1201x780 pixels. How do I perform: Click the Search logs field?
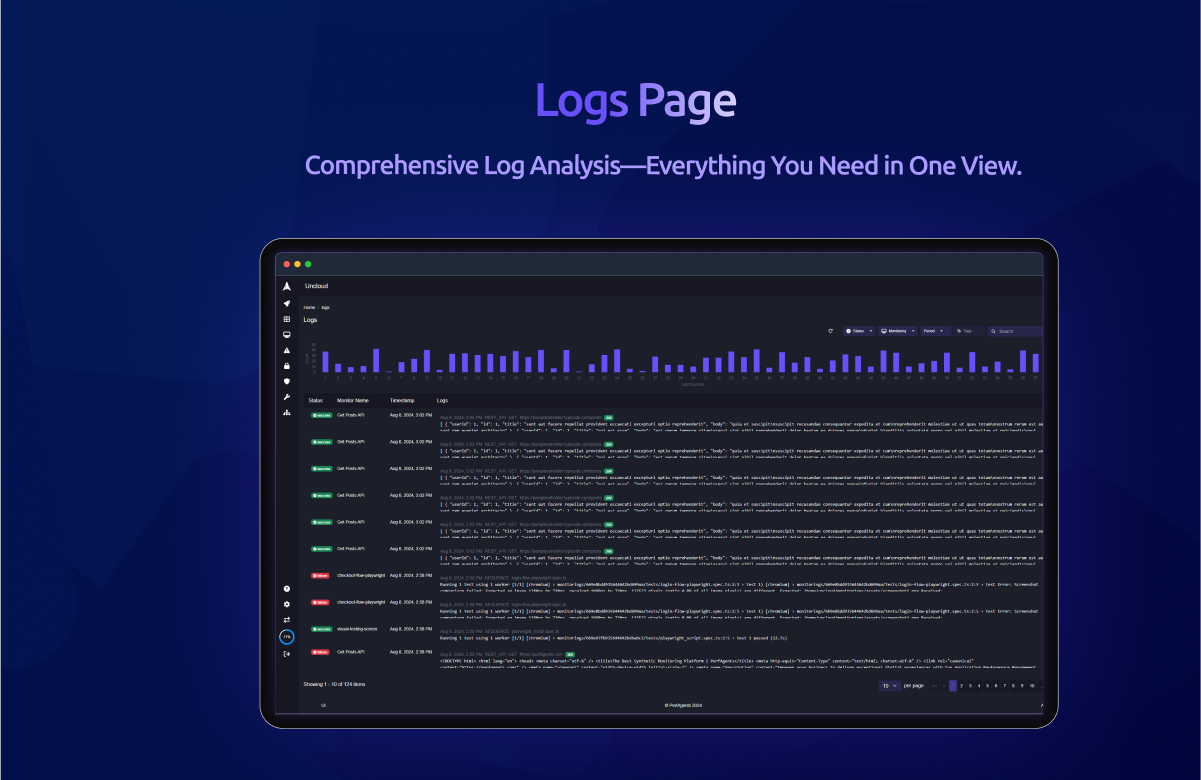(x=1015, y=330)
